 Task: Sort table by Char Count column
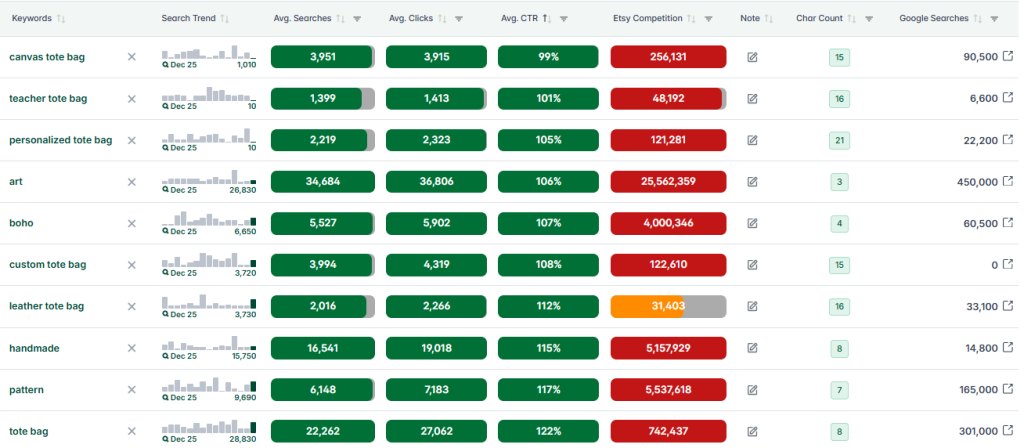point(852,19)
